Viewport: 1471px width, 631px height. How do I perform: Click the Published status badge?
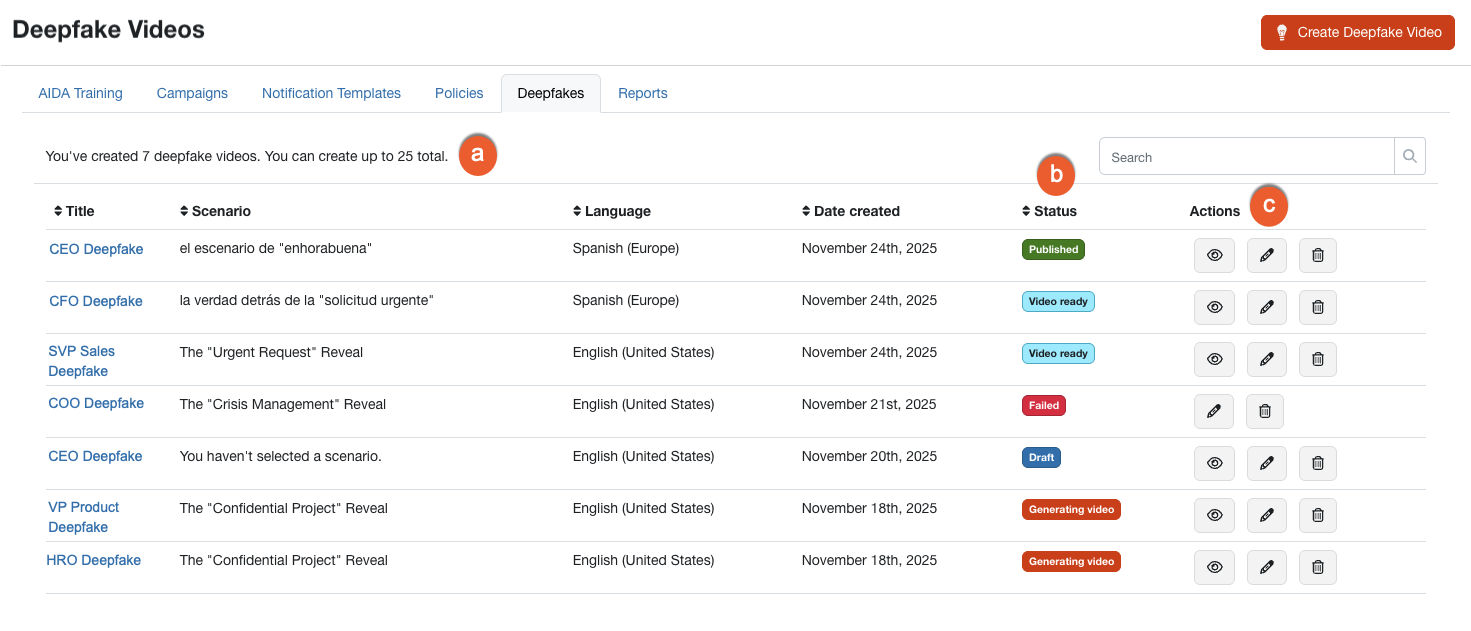[x=1053, y=249]
